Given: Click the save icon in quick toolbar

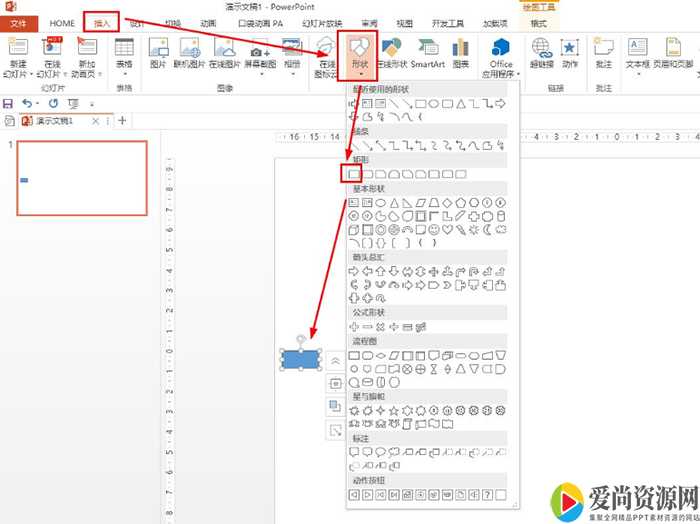Looking at the screenshot, I should point(9,103).
